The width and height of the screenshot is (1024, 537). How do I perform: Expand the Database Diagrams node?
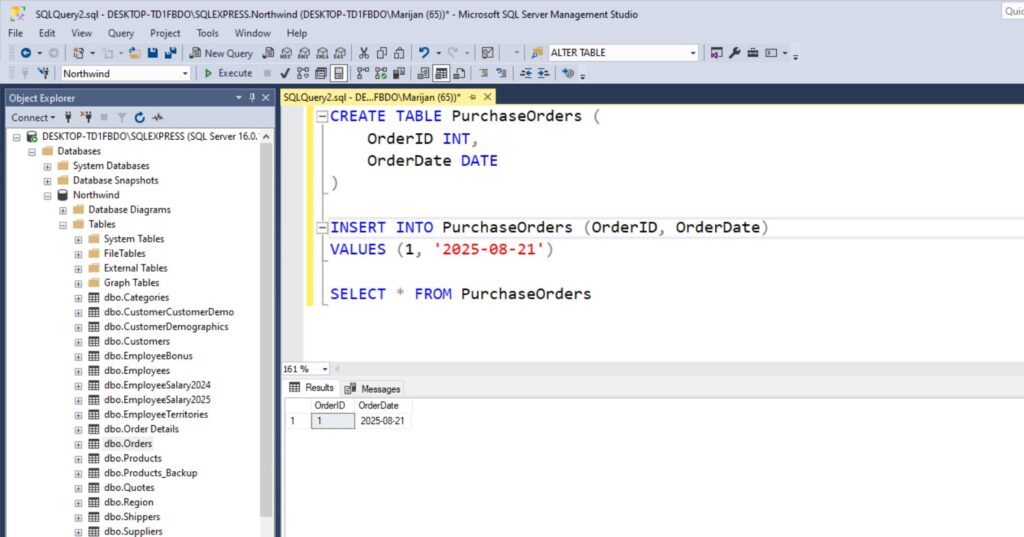coord(63,210)
